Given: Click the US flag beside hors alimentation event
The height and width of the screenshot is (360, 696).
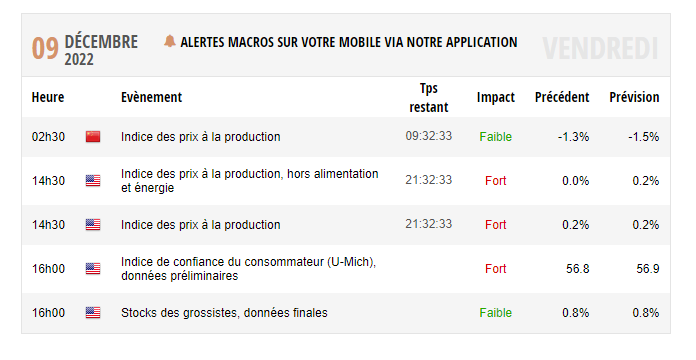Looking at the screenshot, I should pyautogui.click(x=93, y=181).
